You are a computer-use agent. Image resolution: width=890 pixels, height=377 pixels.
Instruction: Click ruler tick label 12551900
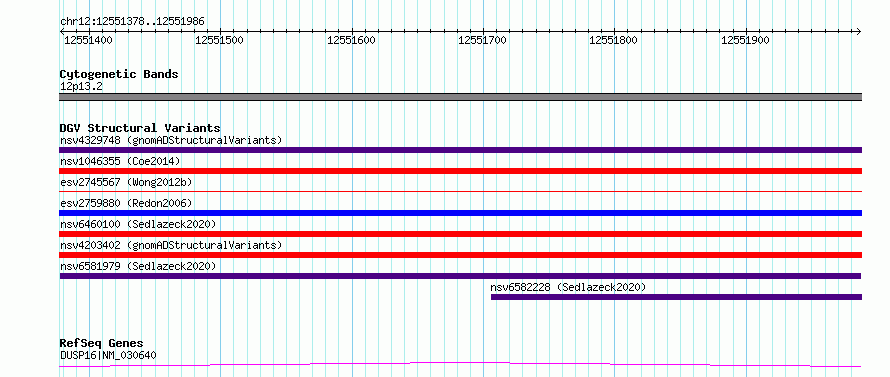click(x=745, y=40)
